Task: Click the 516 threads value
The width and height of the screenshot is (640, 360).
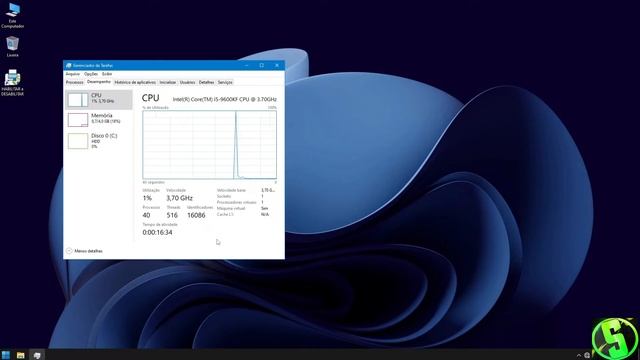Action: [172, 215]
